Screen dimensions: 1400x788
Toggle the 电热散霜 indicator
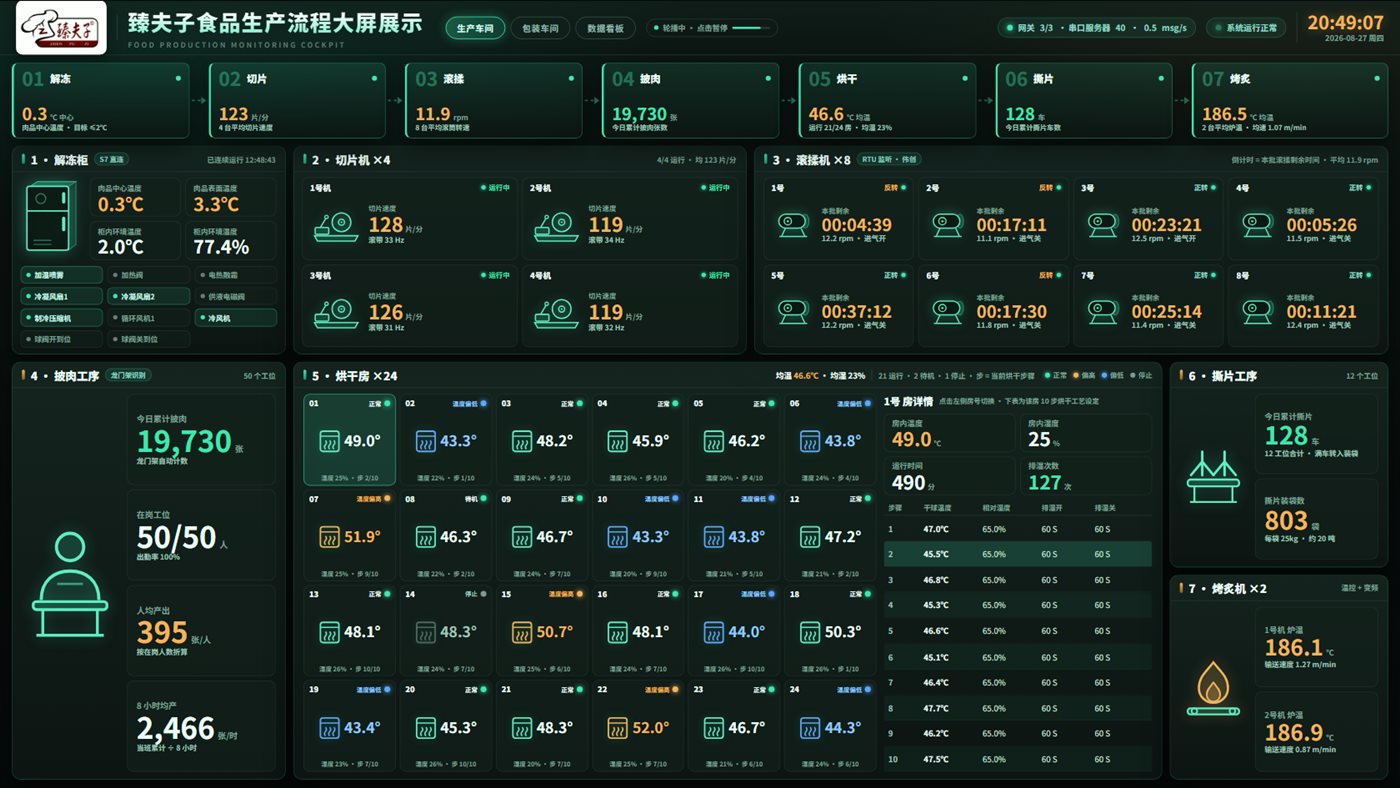(235, 275)
